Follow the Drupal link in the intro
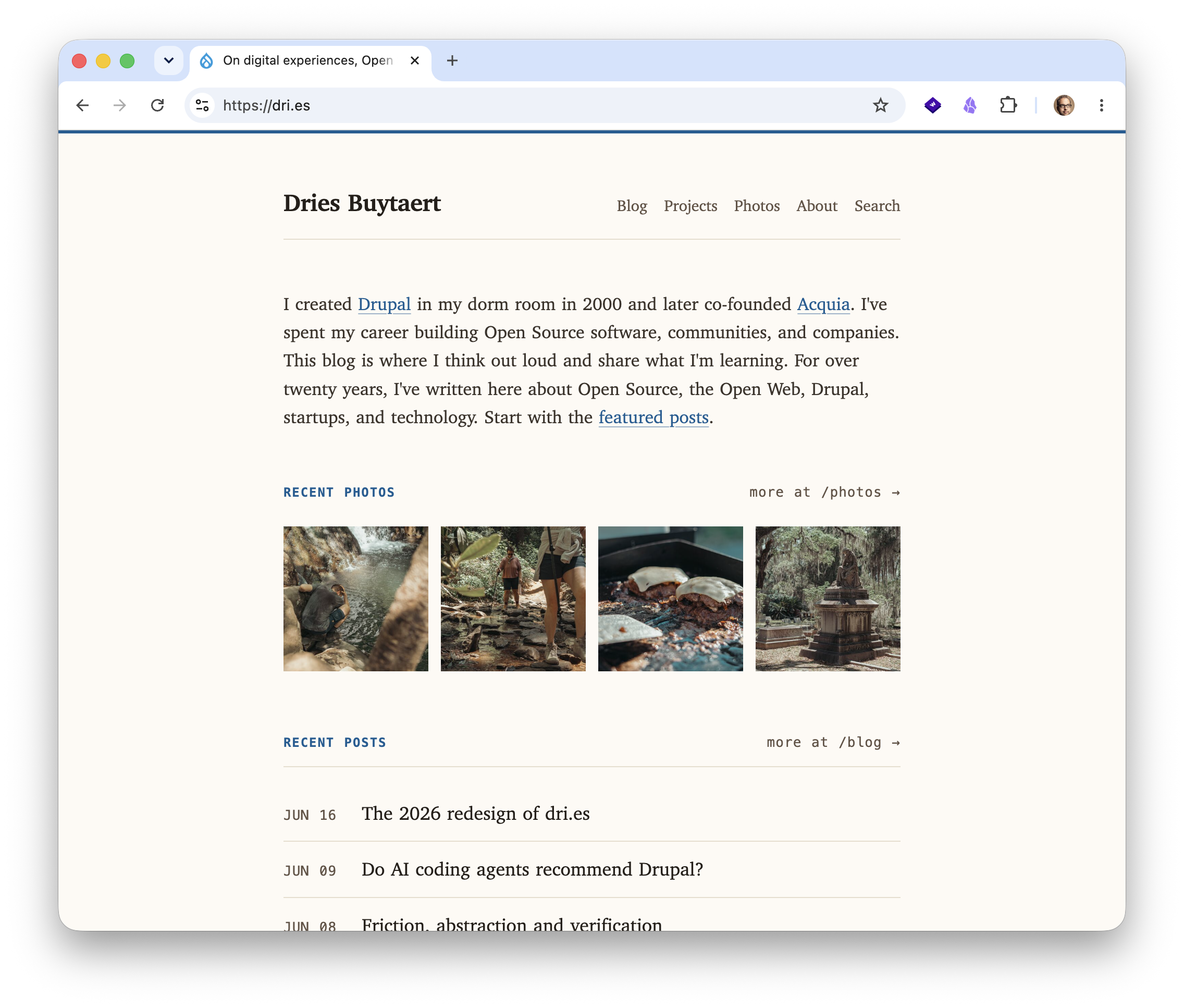 click(384, 304)
